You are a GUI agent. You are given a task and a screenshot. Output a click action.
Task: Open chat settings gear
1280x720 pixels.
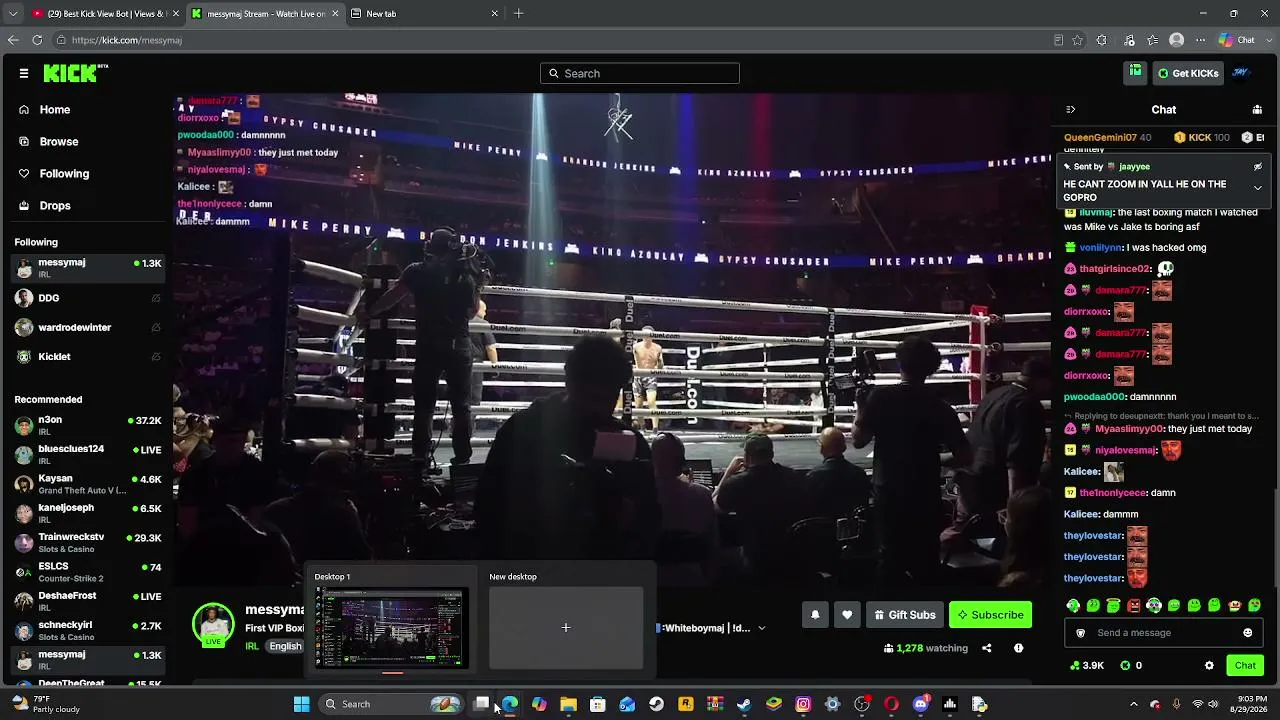coord(1209,665)
